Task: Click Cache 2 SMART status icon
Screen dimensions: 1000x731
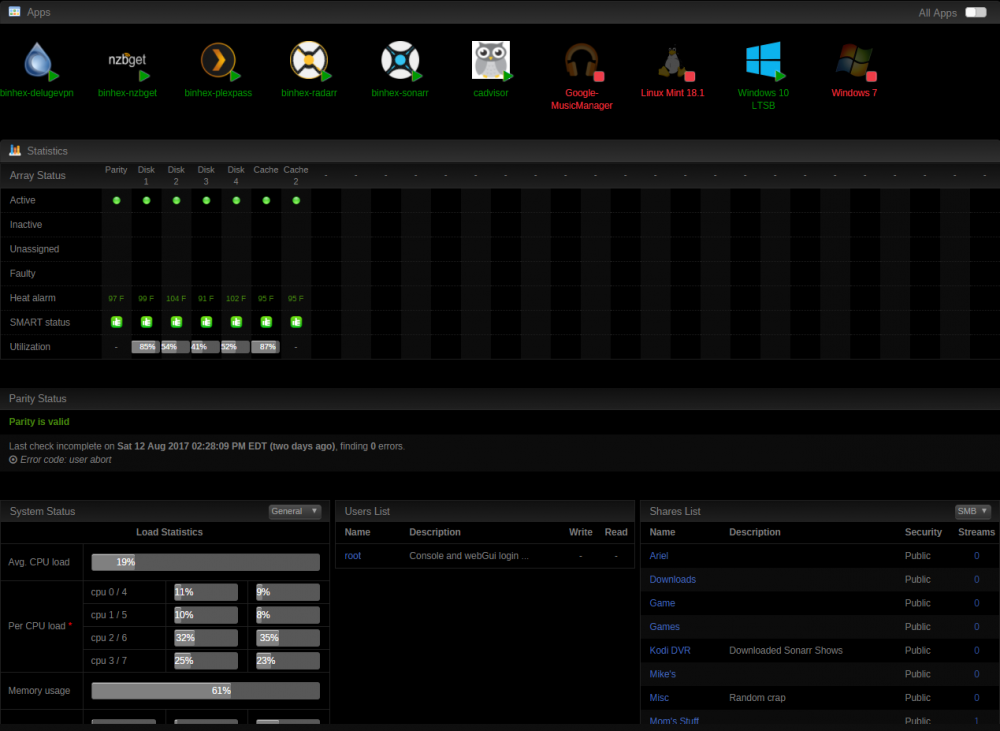Action: point(296,322)
